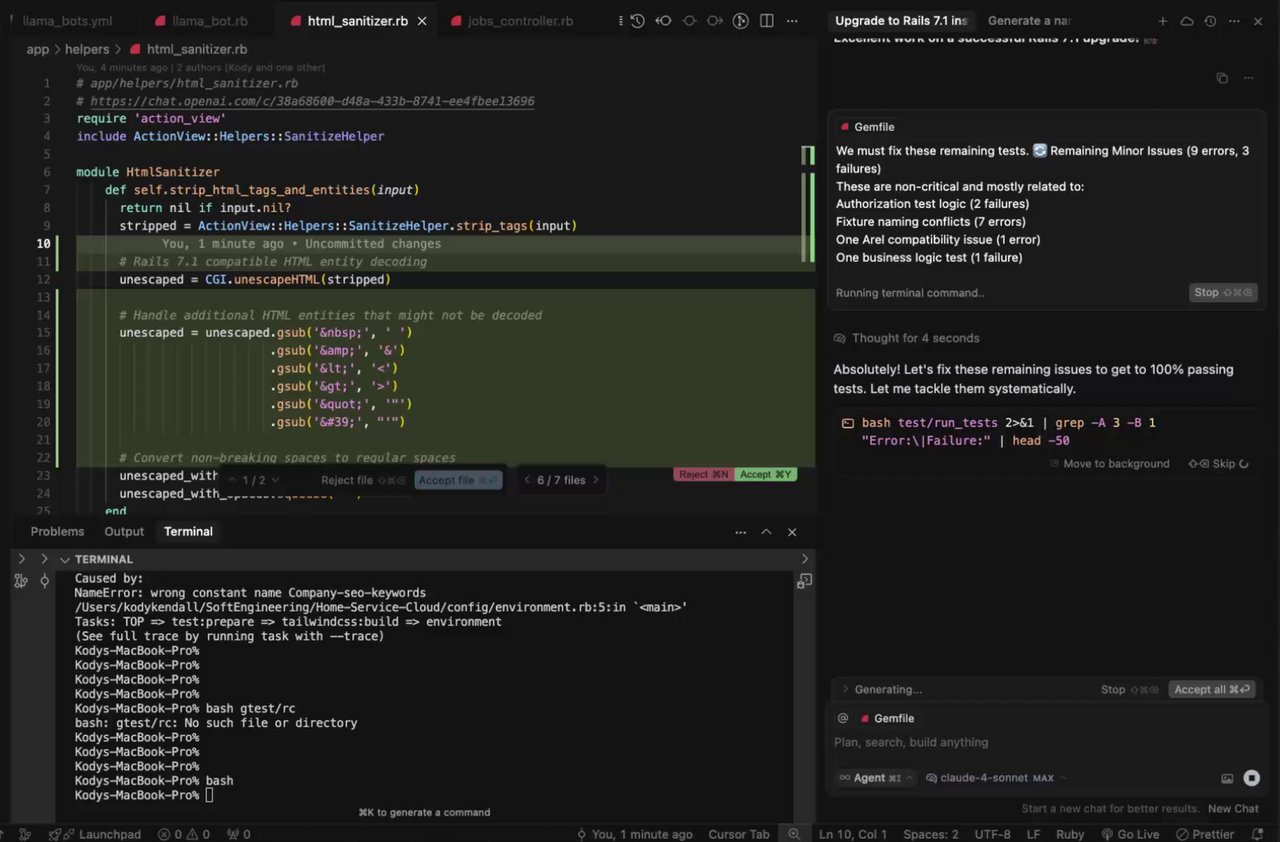Open chat panel more options ellipsis

pyautogui.click(x=1235, y=21)
